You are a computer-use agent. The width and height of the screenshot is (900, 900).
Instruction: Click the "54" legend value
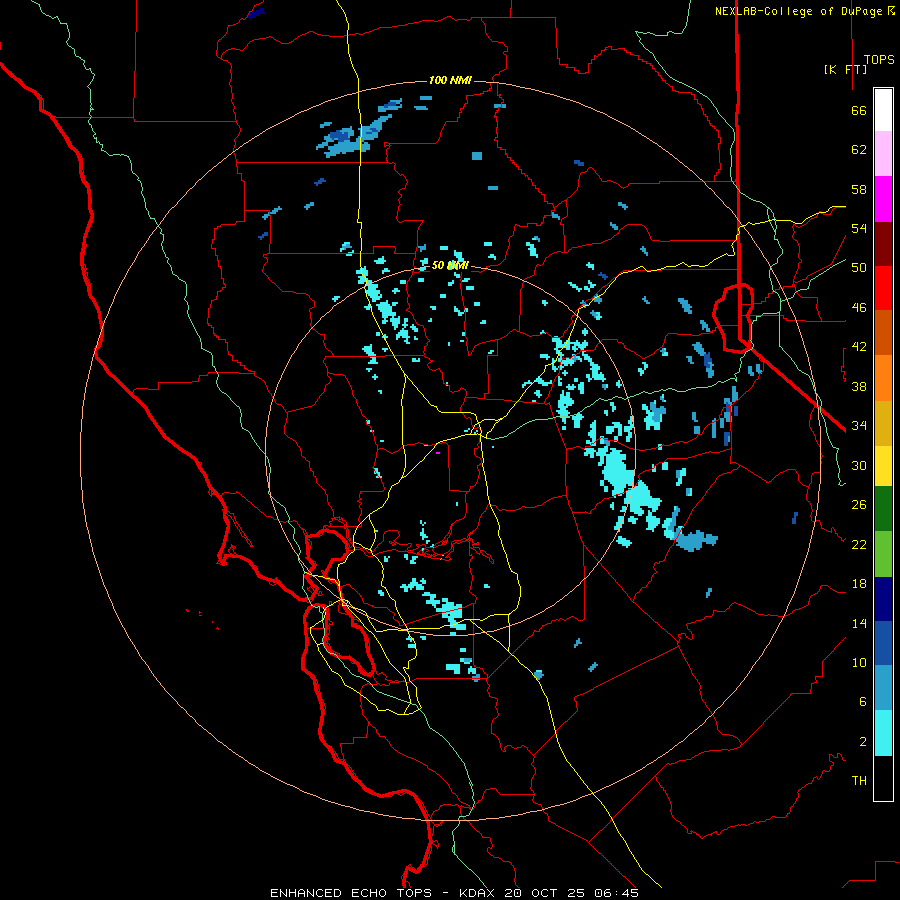click(x=859, y=228)
